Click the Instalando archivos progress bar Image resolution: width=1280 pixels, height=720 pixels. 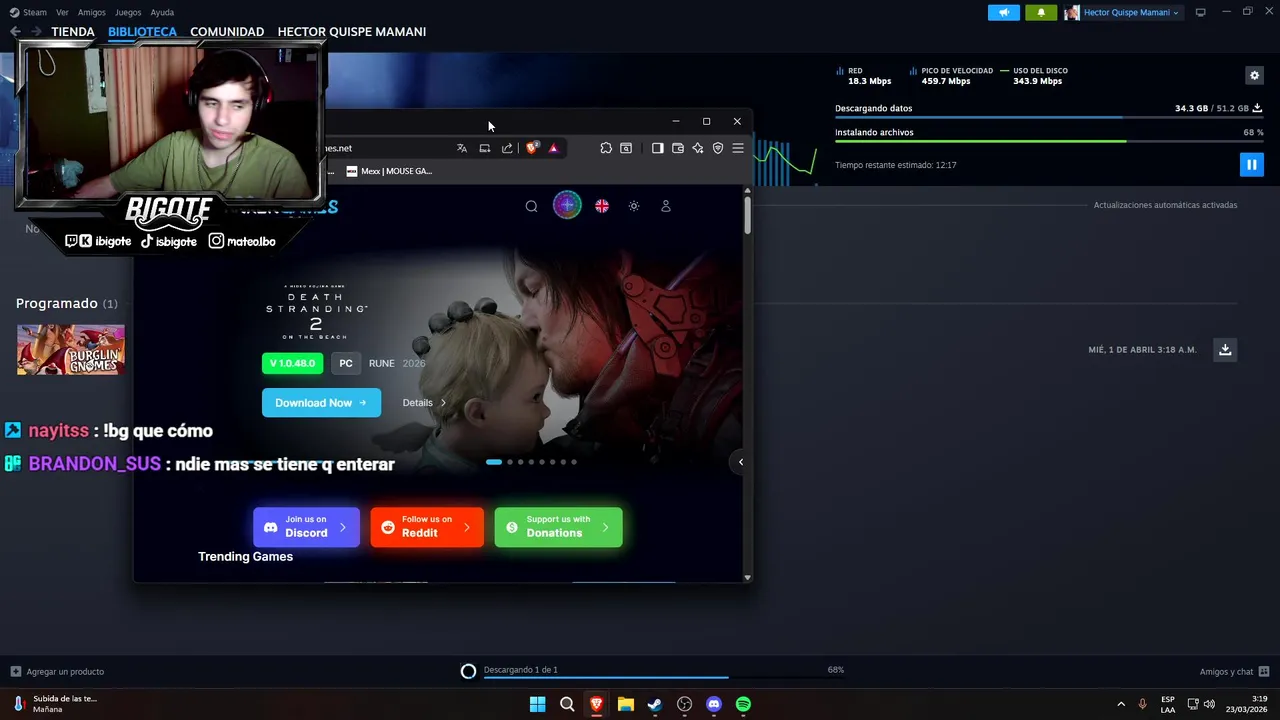click(1049, 142)
